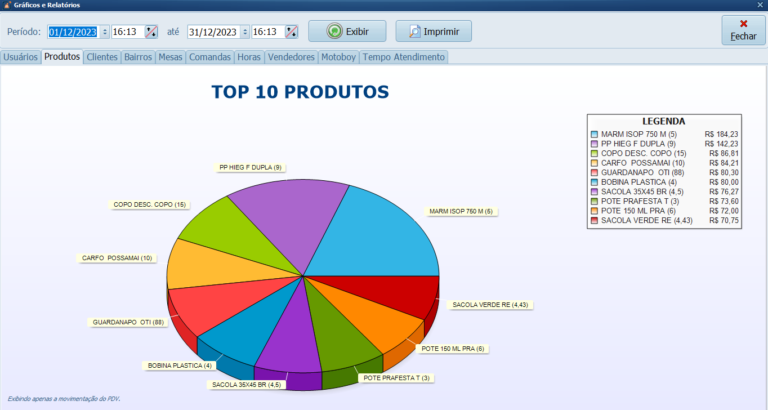
Task: Click the calendar icon beside end time
Action: 291,32
